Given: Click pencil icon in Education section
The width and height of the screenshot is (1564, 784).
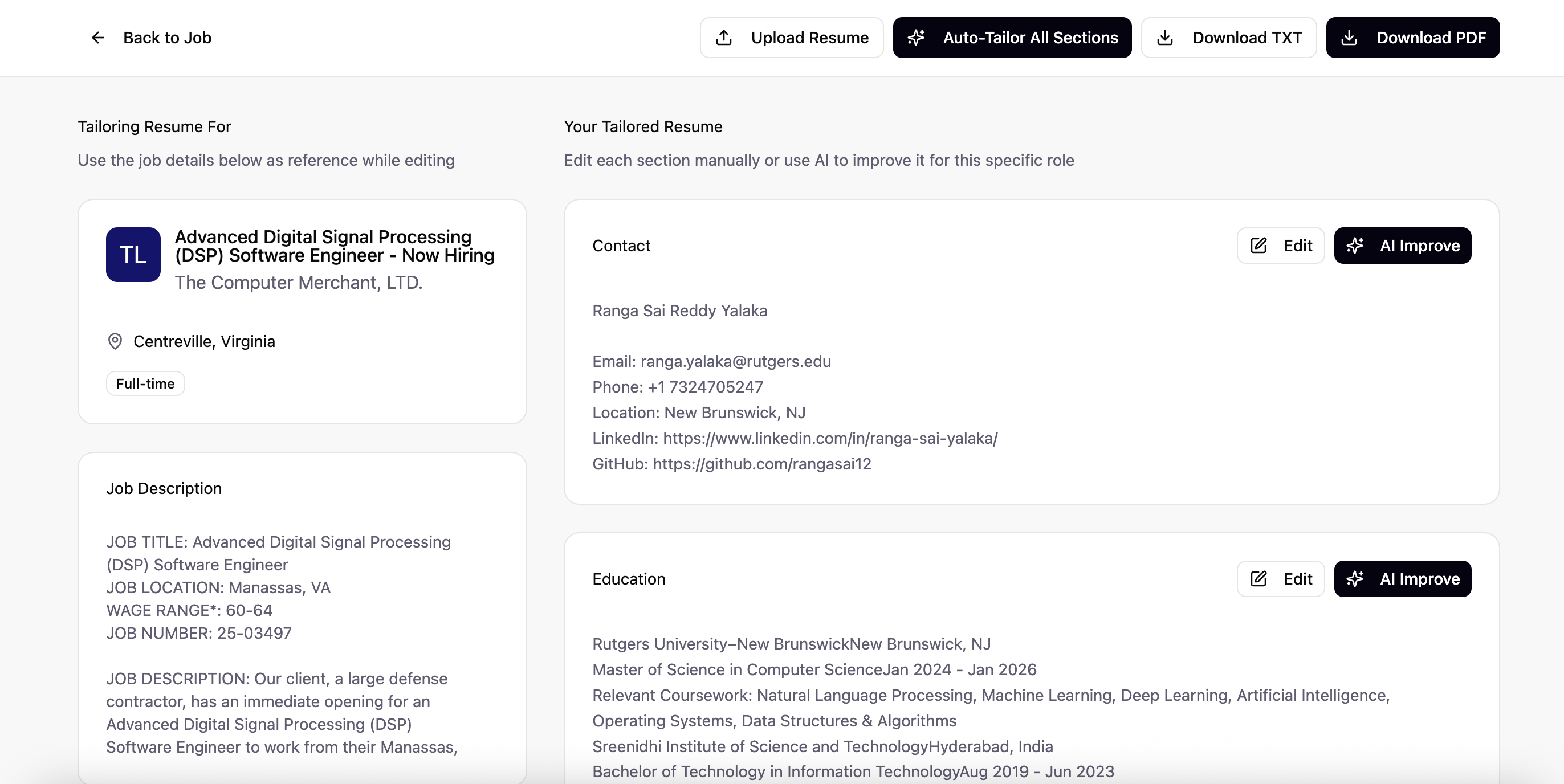Looking at the screenshot, I should (1258, 578).
